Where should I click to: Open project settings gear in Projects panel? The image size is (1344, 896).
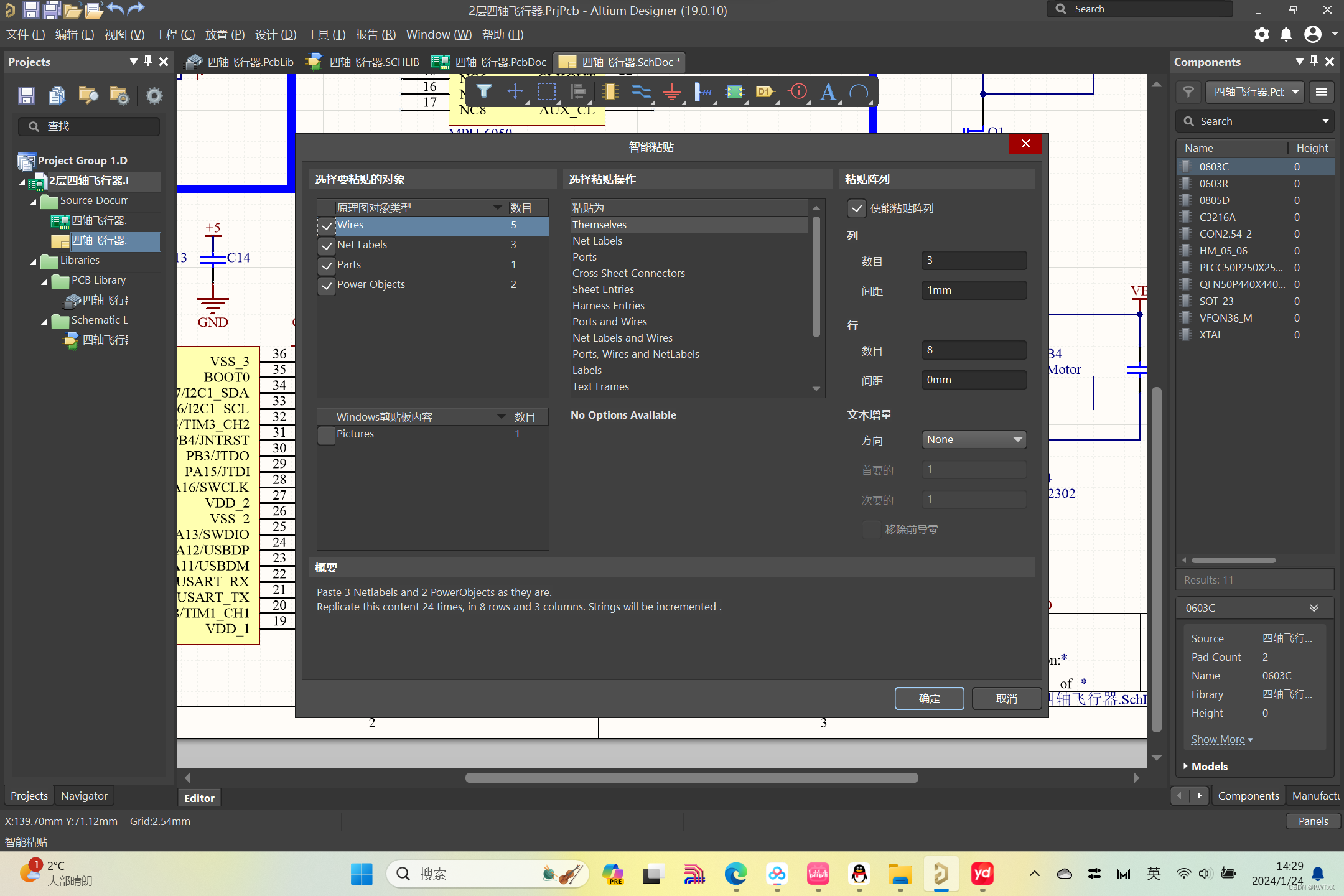tap(154, 95)
